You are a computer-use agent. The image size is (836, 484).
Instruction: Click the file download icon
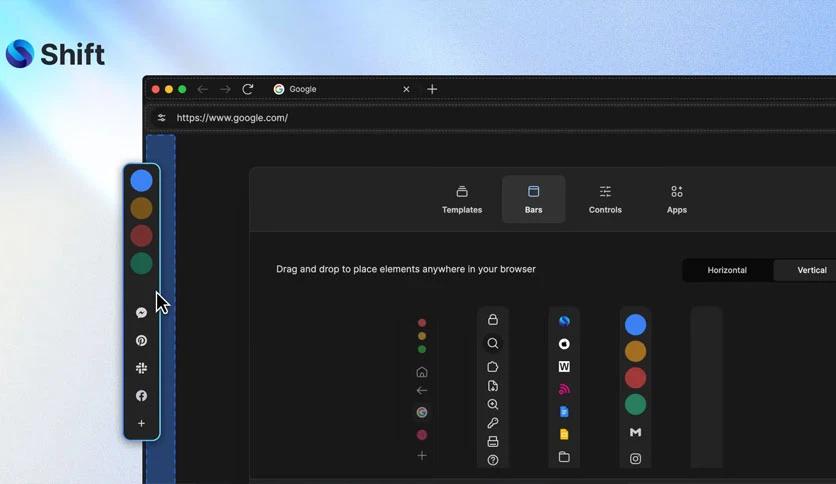click(x=493, y=386)
